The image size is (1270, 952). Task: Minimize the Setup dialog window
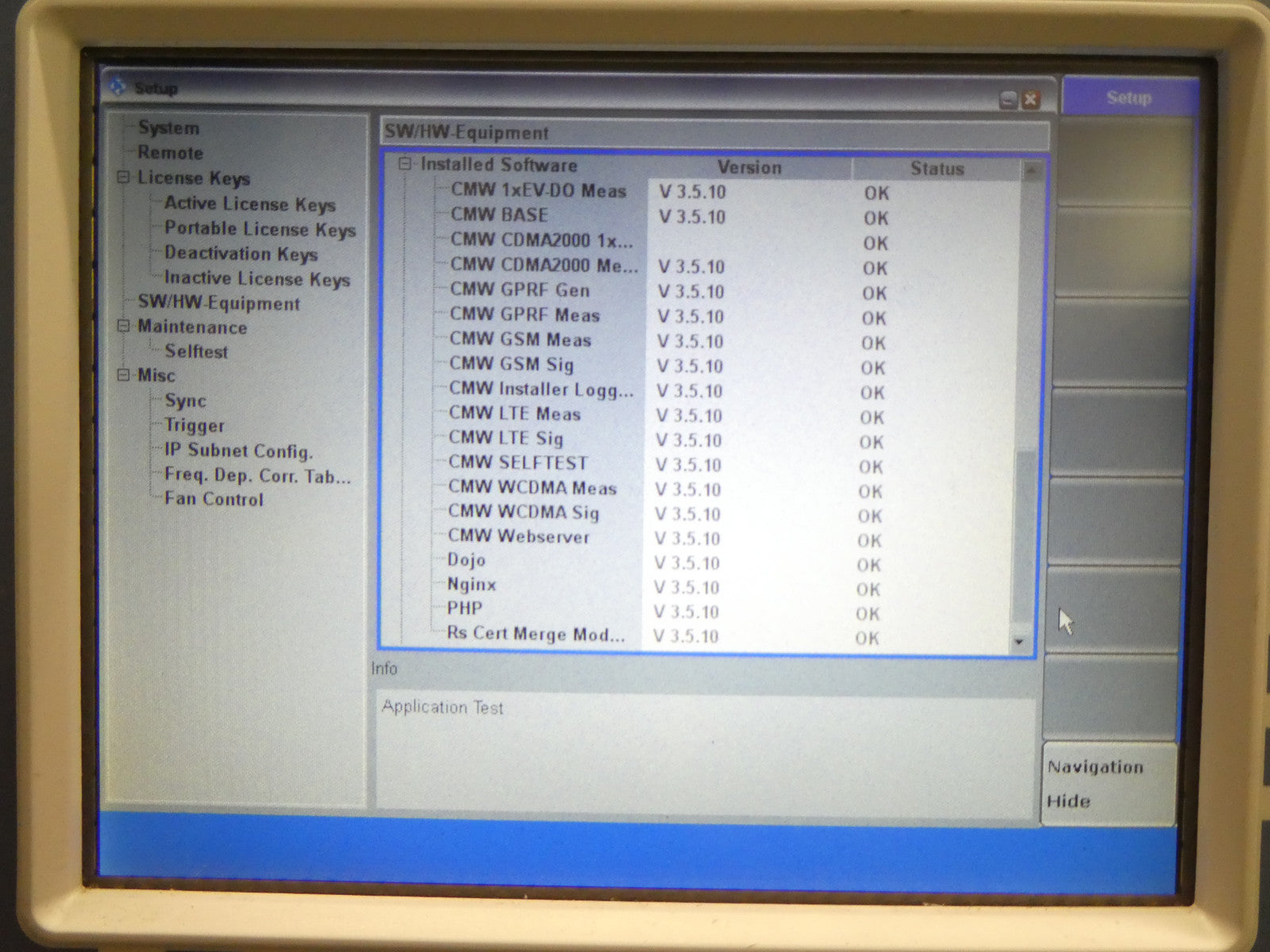(x=1008, y=100)
